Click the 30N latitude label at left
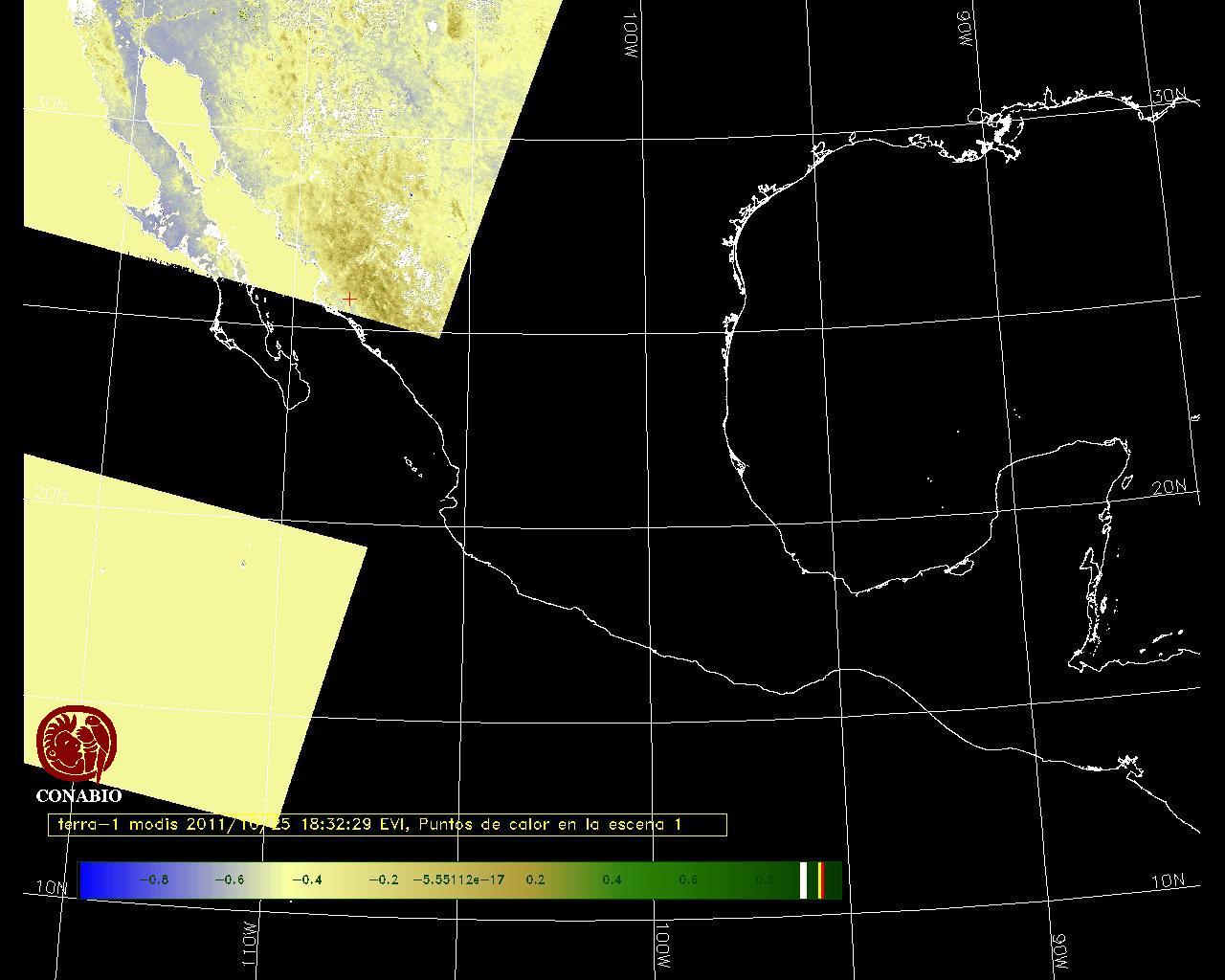The image size is (1225, 980). pyautogui.click(x=51, y=103)
